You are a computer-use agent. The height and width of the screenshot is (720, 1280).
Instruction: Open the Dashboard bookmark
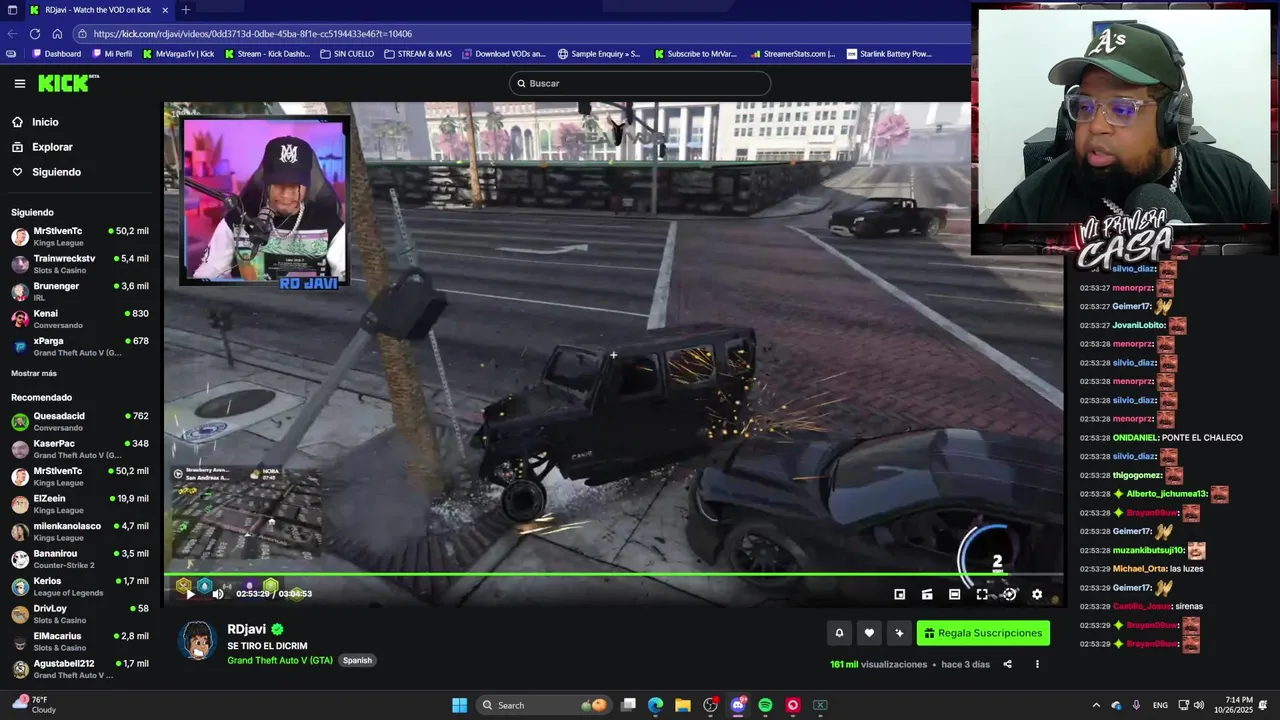click(56, 54)
